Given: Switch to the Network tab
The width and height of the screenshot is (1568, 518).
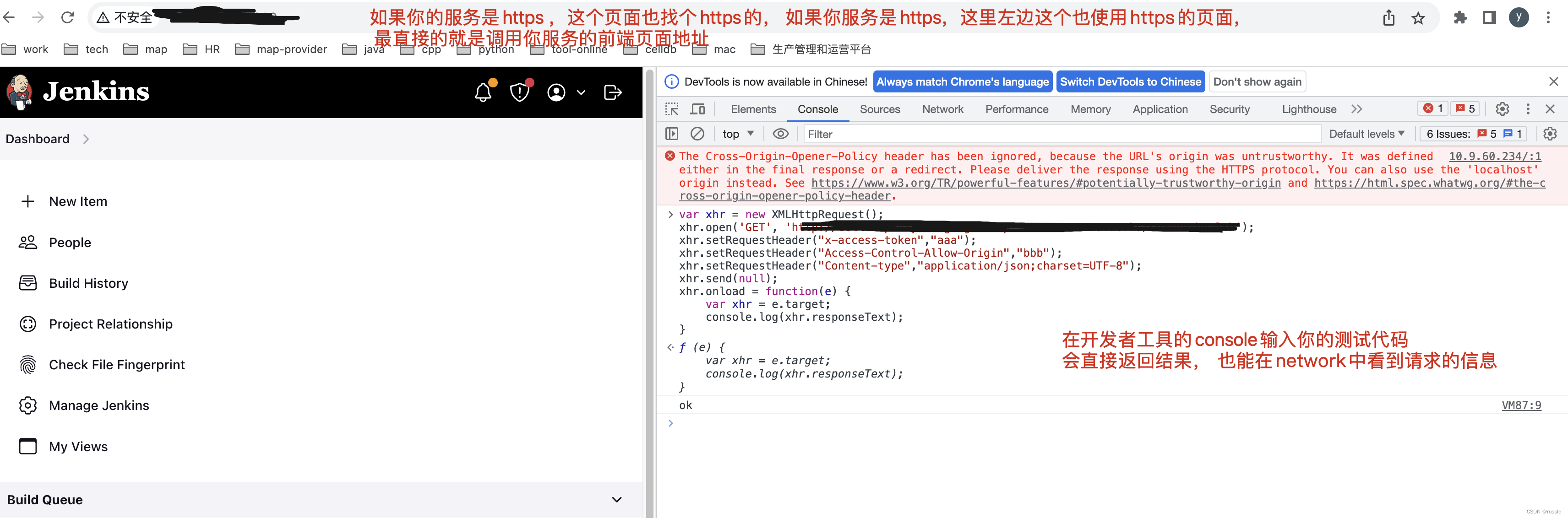Looking at the screenshot, I should [942, 109].
